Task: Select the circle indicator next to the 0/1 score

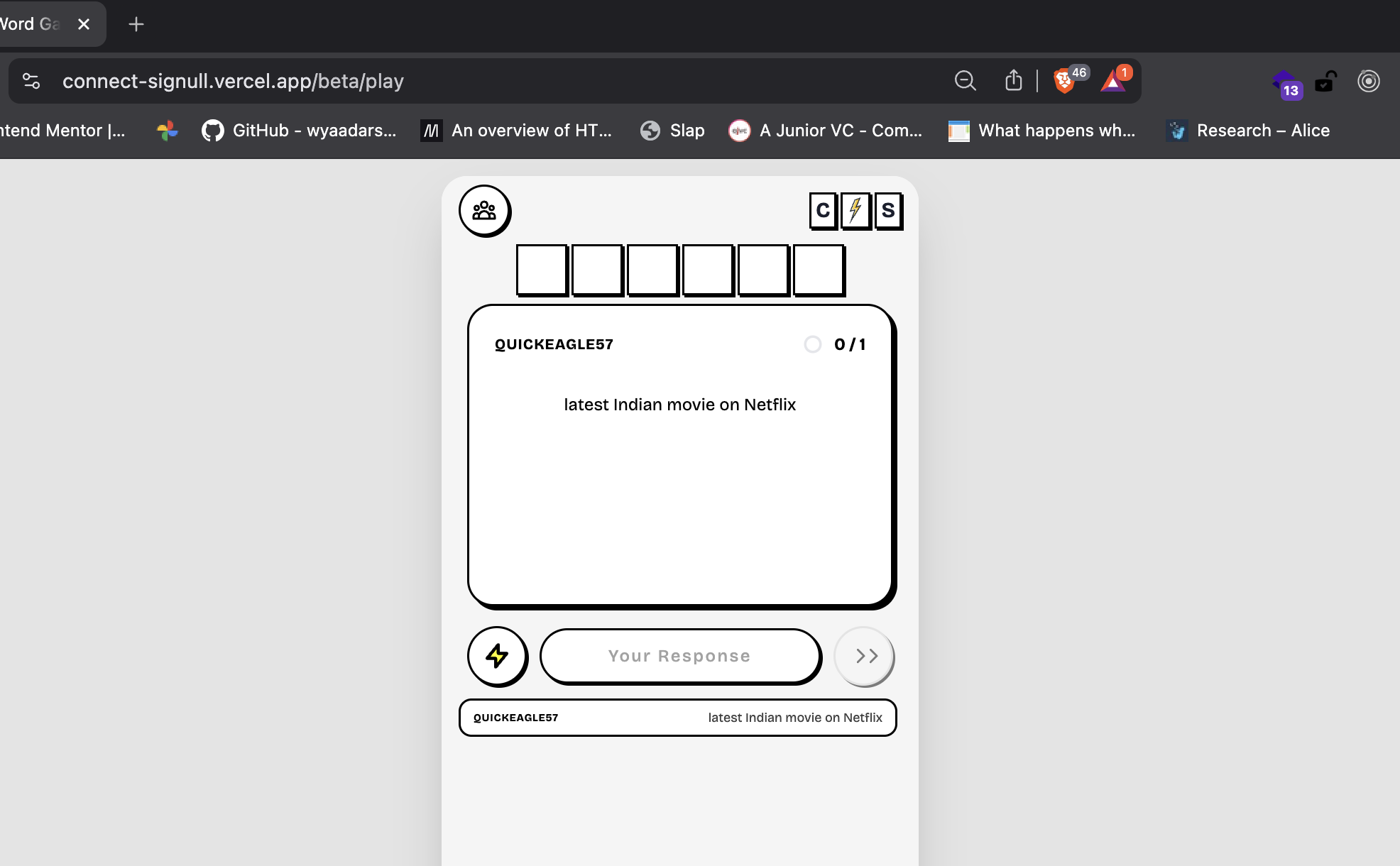Action: [814, 344]
